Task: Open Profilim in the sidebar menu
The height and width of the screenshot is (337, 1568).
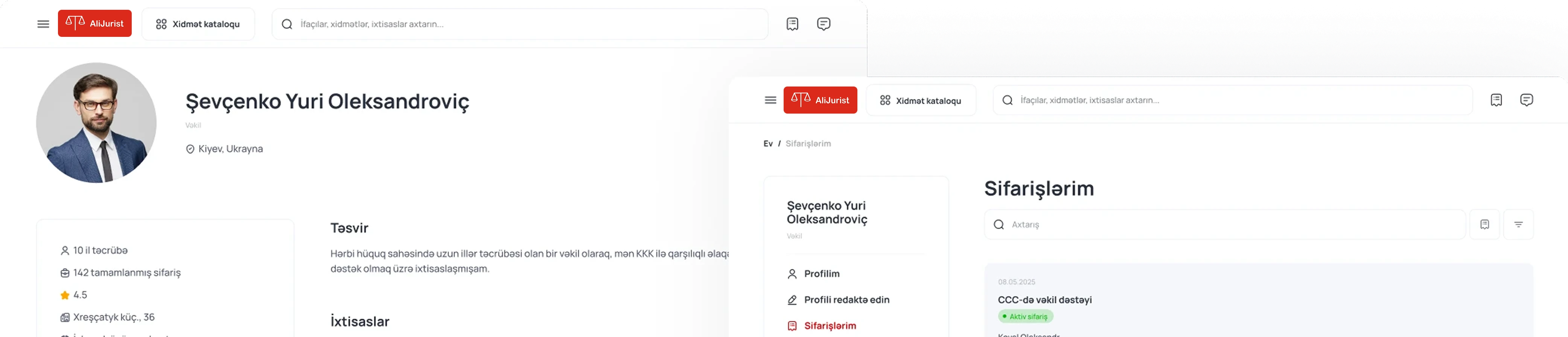Action: 822,274
